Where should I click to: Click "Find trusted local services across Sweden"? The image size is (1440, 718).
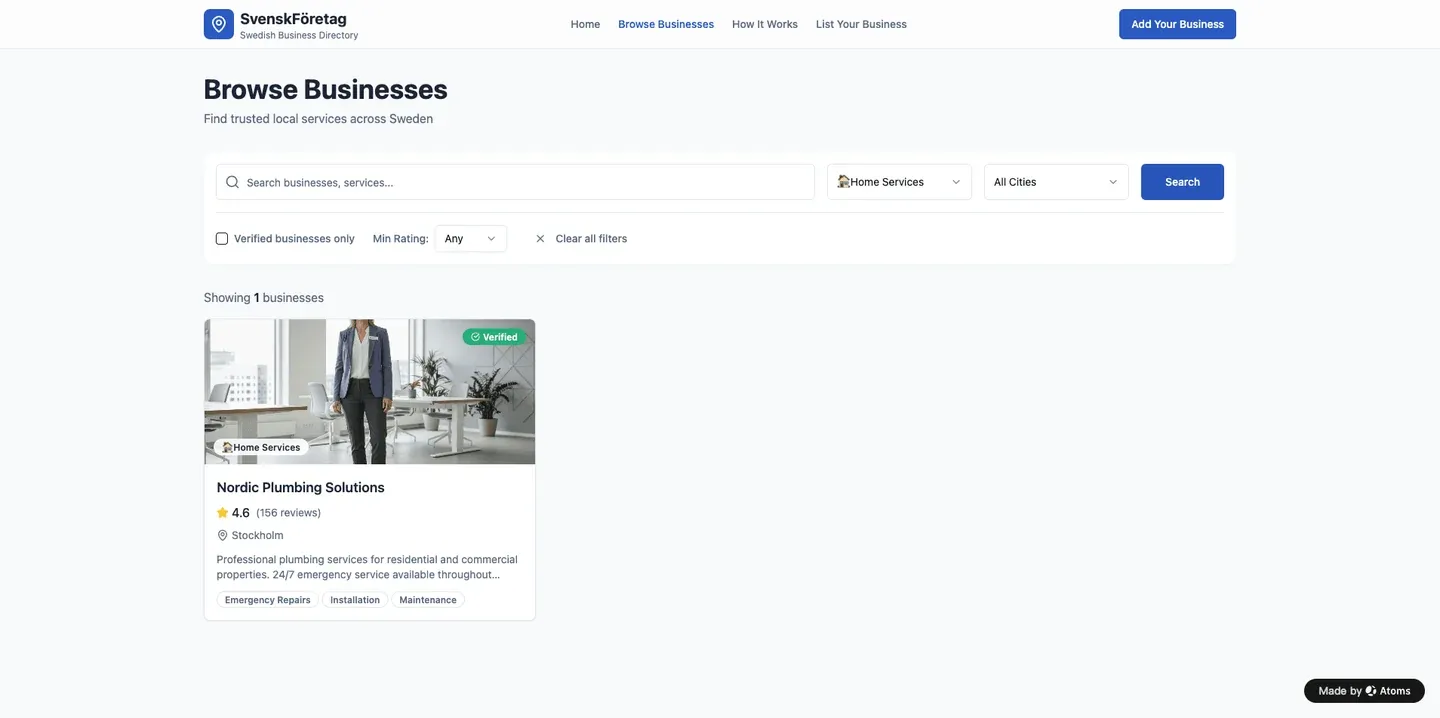tap(318, 119)
